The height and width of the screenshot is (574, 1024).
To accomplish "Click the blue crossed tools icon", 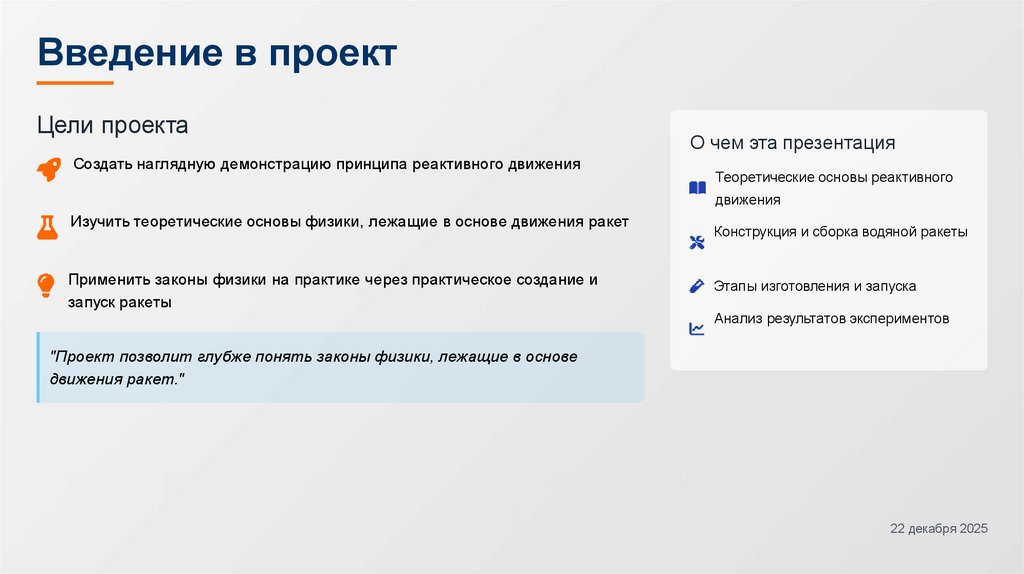I will (x=697, y=242).
